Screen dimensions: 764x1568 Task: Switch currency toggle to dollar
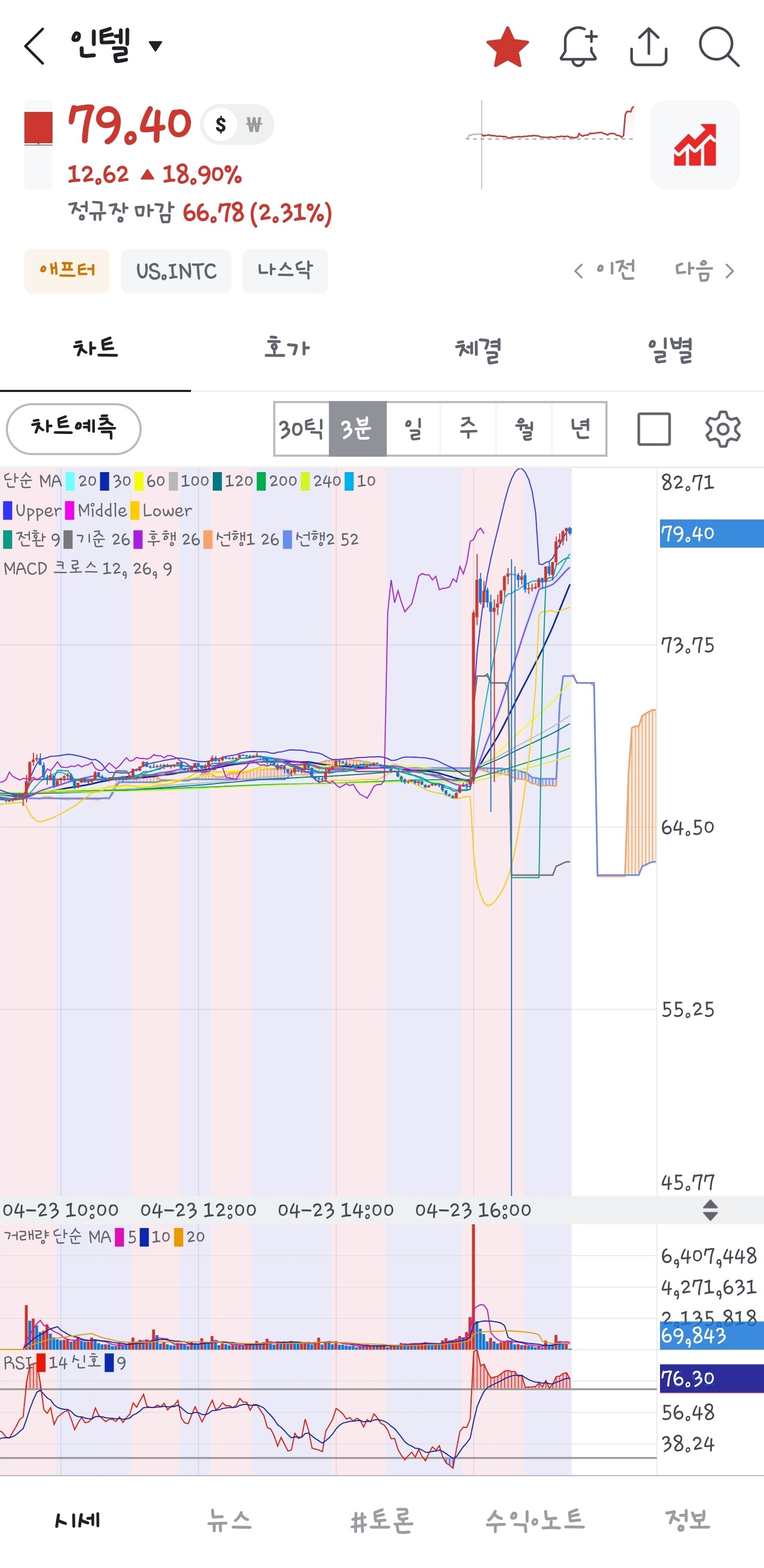pos(220,125)
